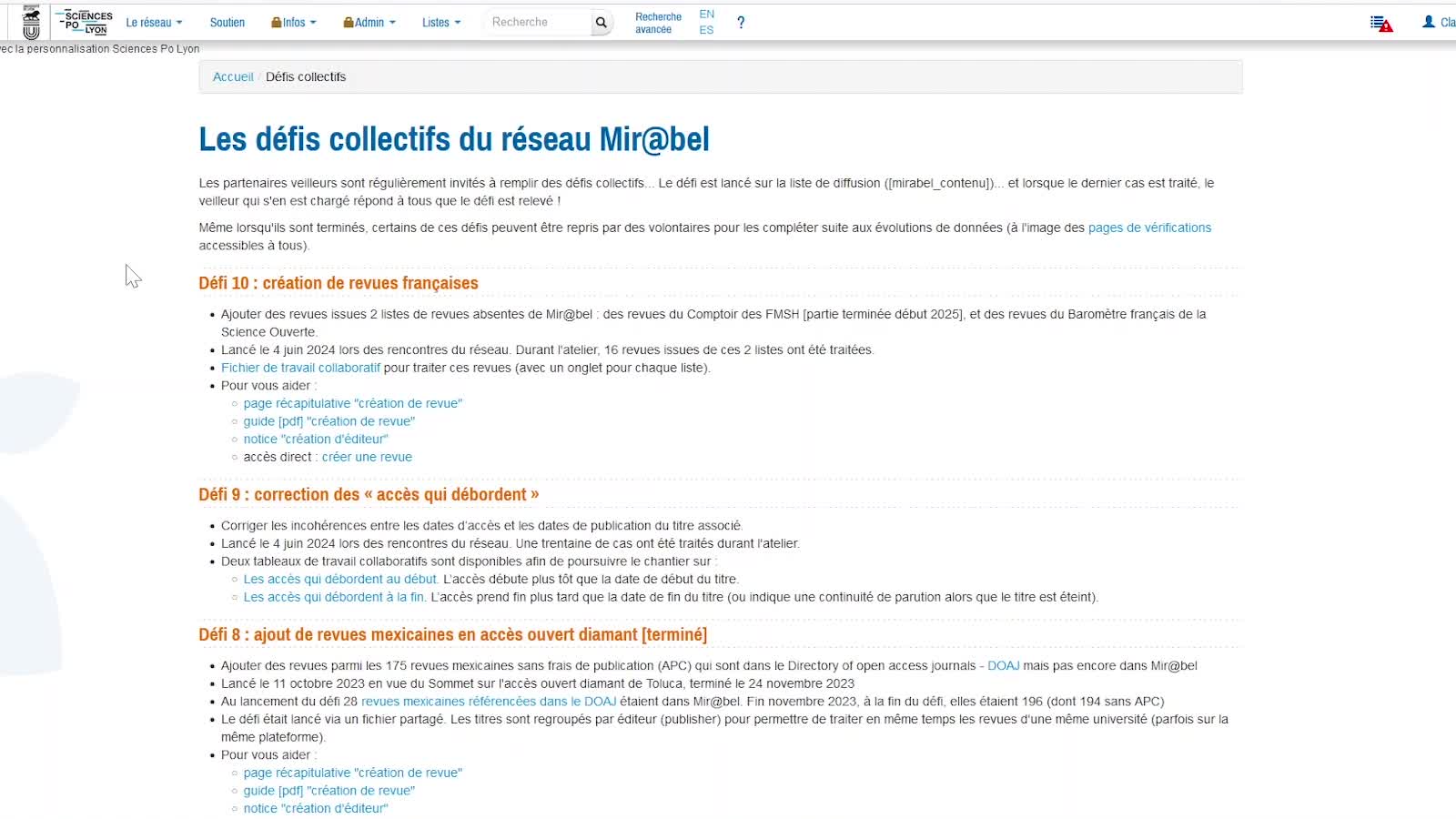Open the Mir@bel lion crest logo
The height and width of the screenshot is (819, 1456).
tap(32, 23)
